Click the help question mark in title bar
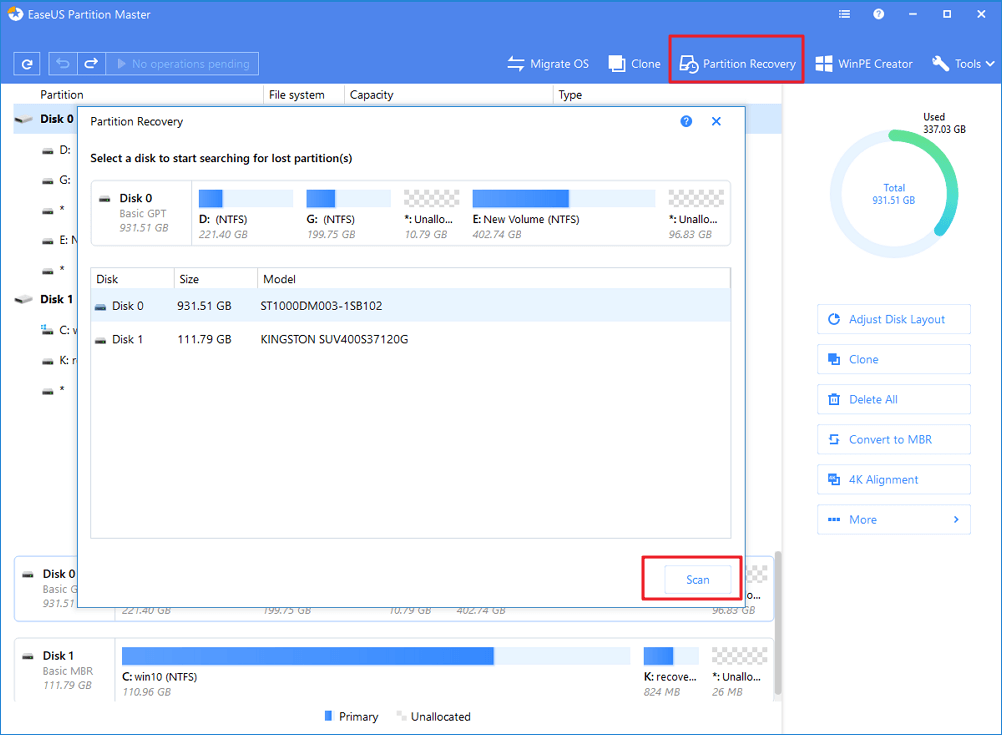The image size is (1002, 735). coord(879,14)
